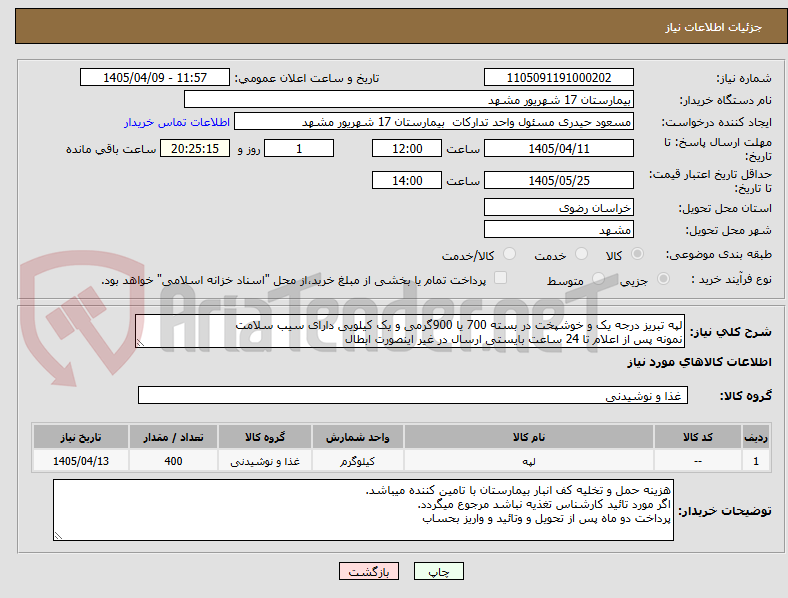788x598 pixels.
Task: Click the چاپ (print) button
Action: click(x=438, y=571)
